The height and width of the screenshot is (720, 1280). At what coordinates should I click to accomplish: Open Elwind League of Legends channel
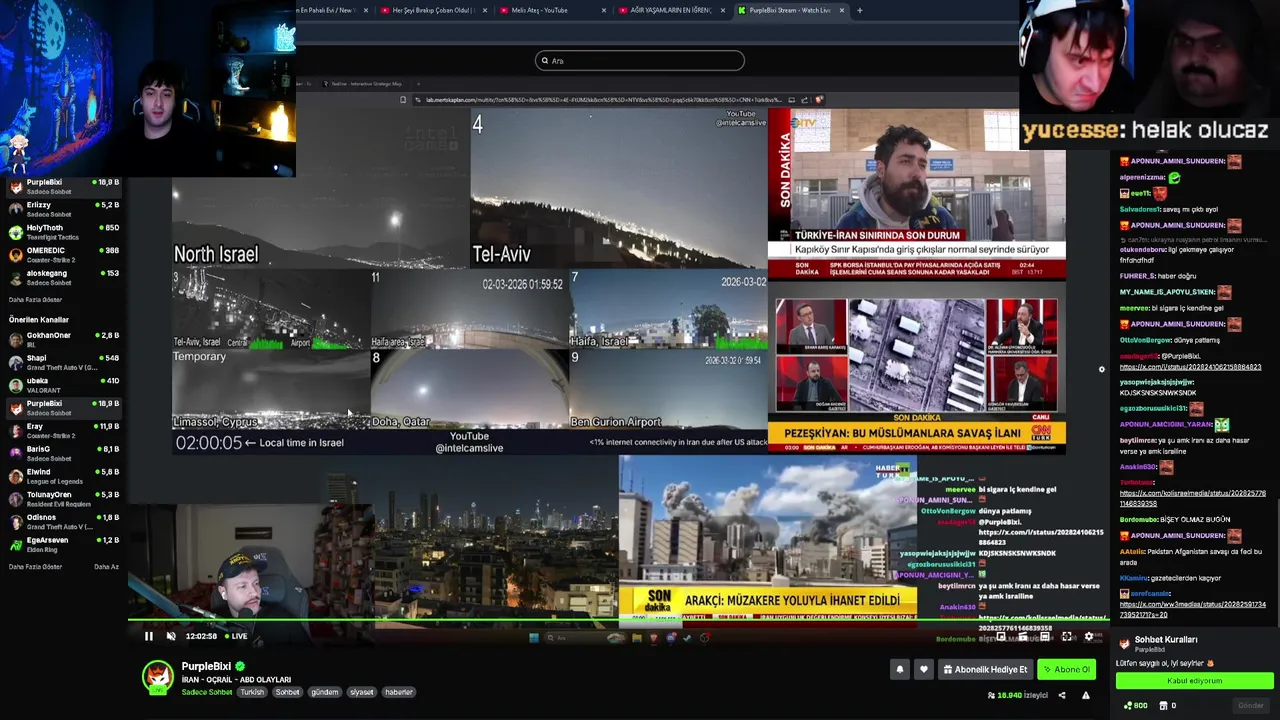pos(64,476)
